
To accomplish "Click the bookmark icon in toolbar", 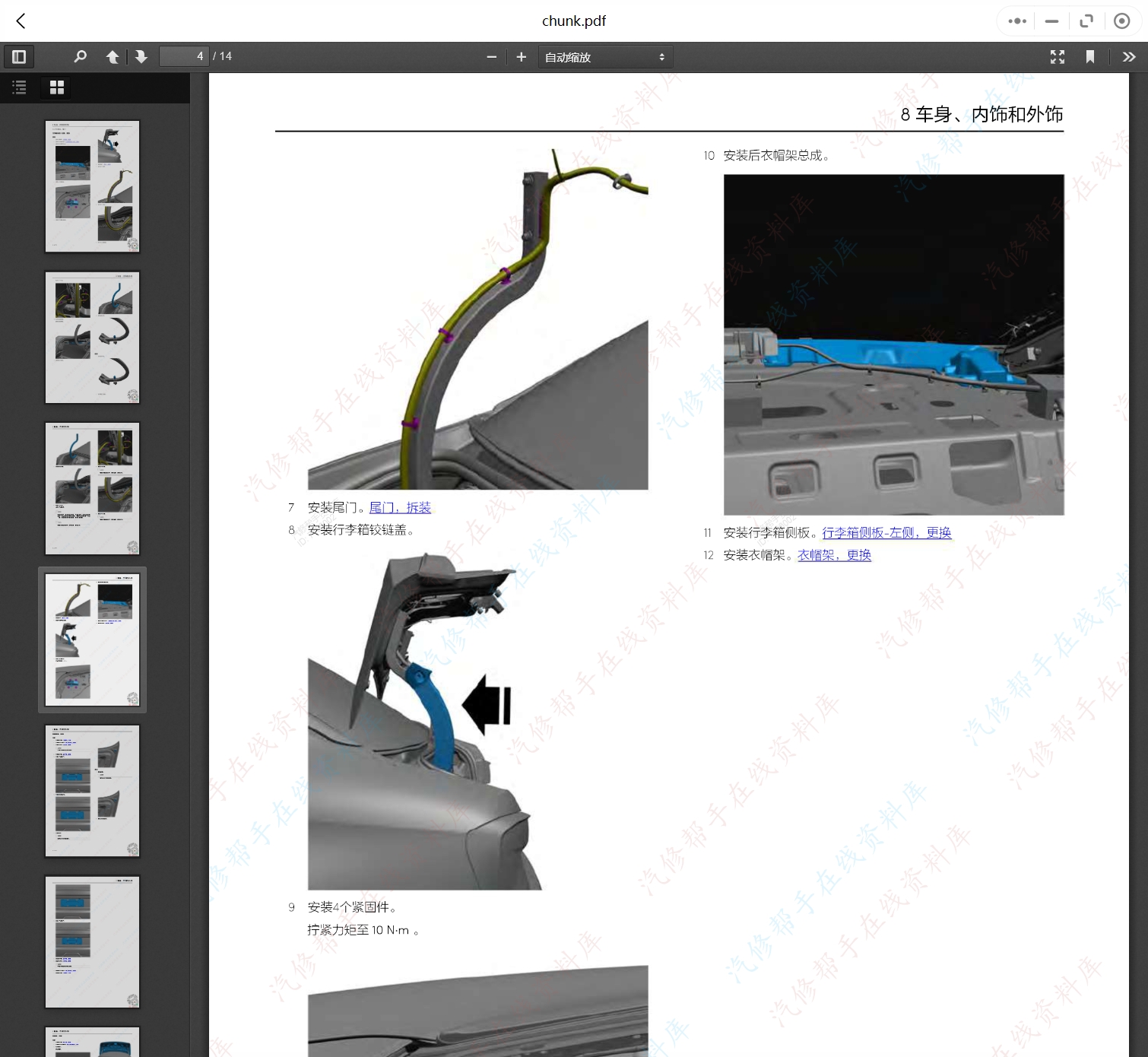I will tap(1089, 57).
